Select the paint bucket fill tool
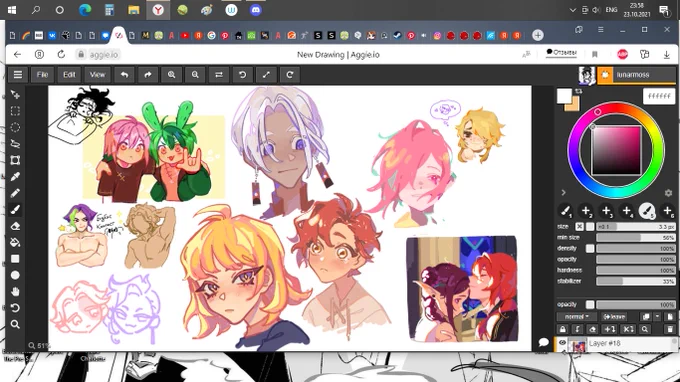Screen dimensions: 680x382 15,242
